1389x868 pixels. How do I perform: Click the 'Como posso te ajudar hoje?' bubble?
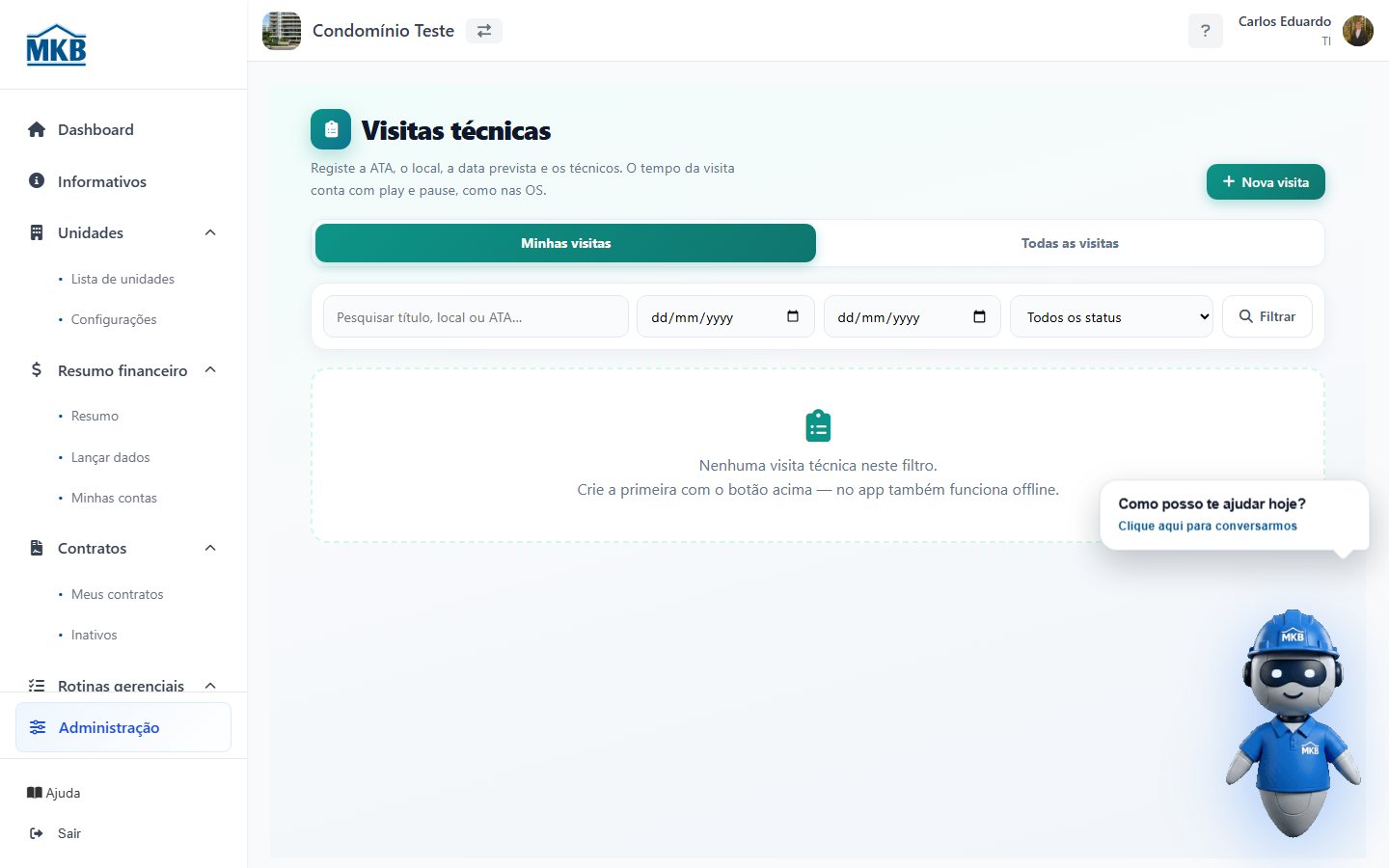1234,515
